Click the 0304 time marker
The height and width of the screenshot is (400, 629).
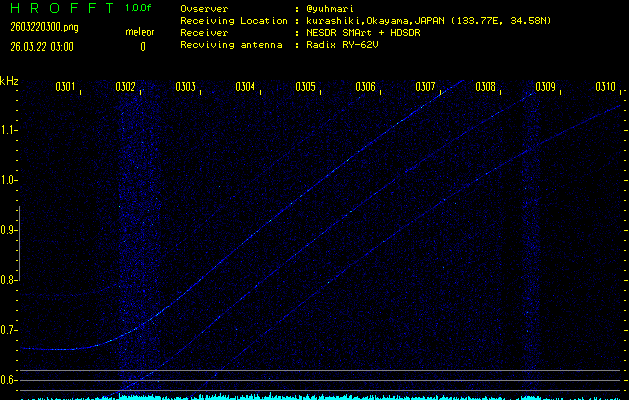(245, 87)
